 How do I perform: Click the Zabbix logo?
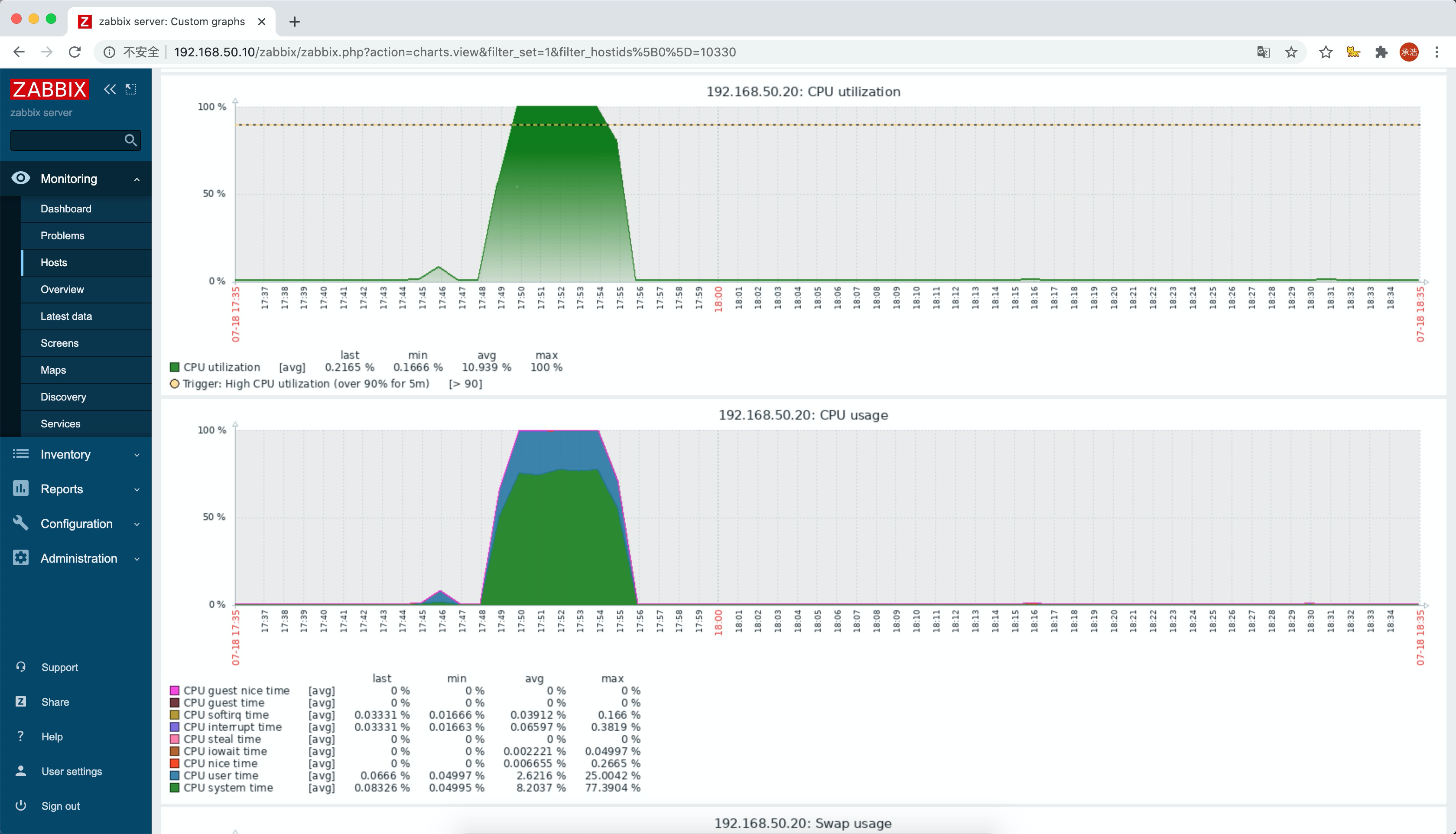tap(49, 89)
